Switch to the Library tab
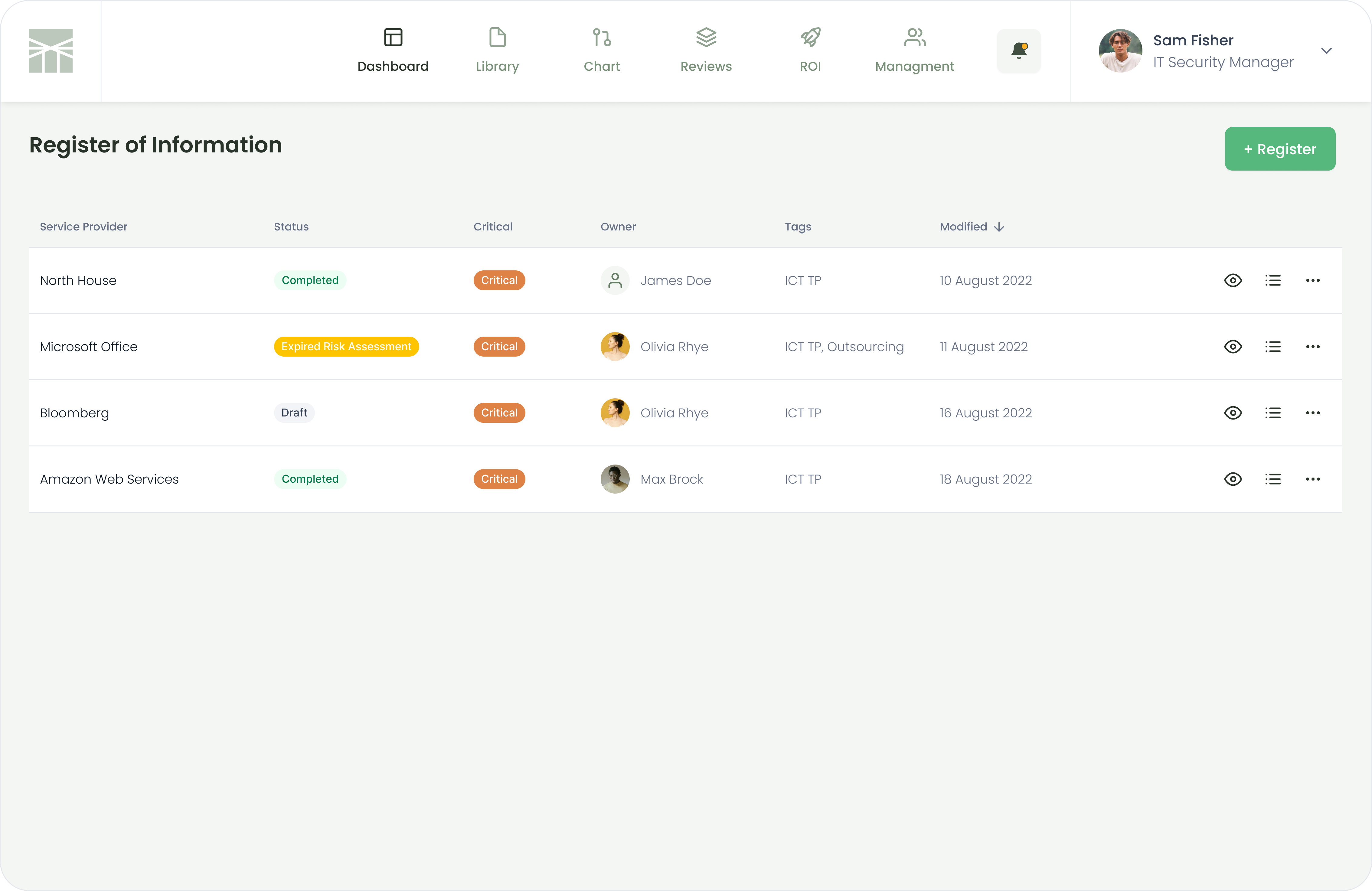The width and height of the screenshot is (1372, 891). point(497,51)
